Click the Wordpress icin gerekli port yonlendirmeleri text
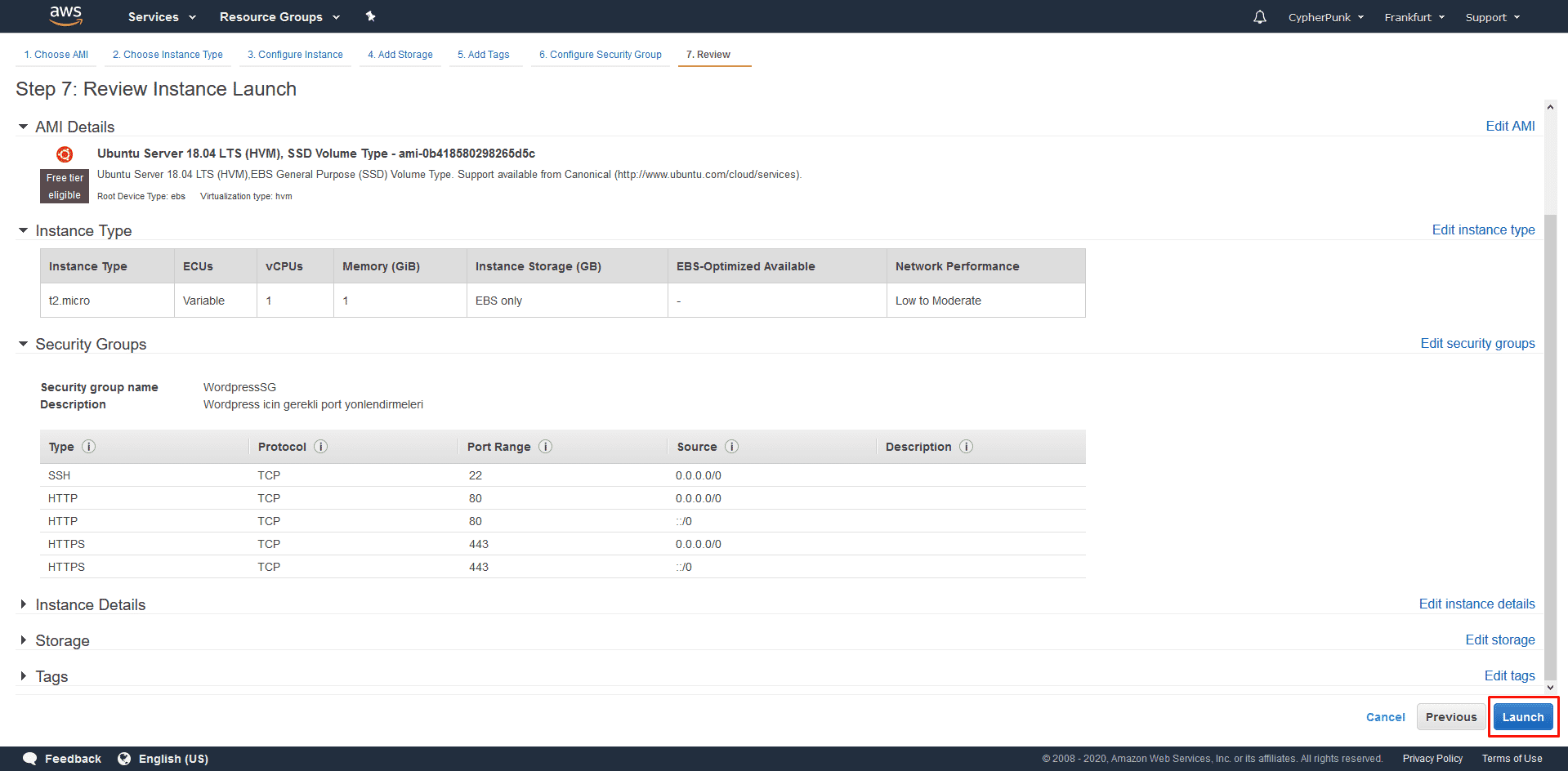 click(x=313, y=404)
